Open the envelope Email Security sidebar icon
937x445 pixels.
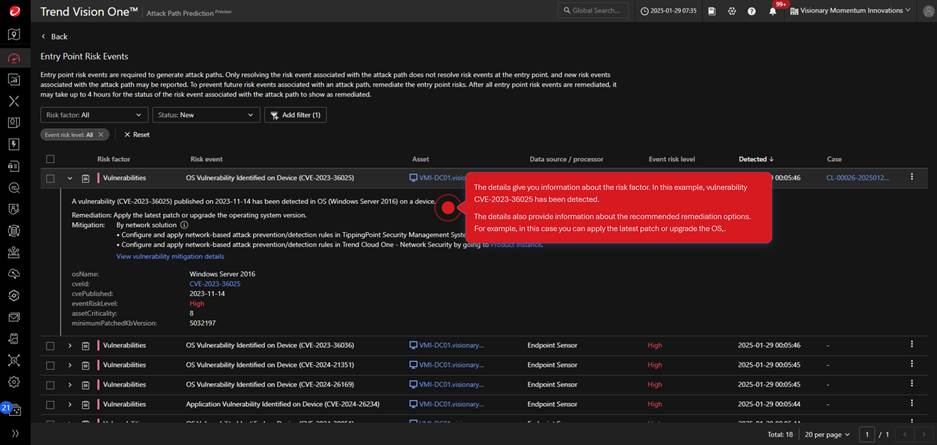point(14,317)
